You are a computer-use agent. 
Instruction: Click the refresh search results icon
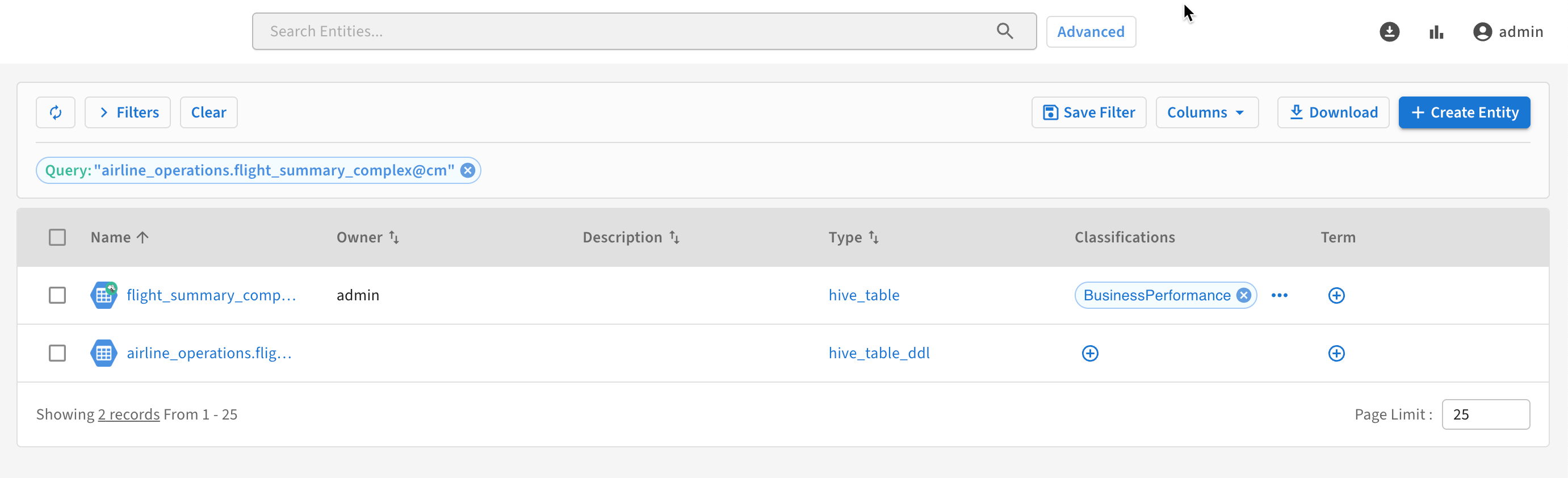pos(56,112)
